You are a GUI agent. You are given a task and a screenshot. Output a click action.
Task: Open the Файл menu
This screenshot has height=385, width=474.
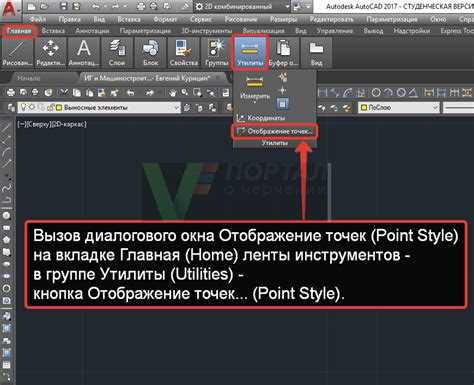(x=38, y=19)
